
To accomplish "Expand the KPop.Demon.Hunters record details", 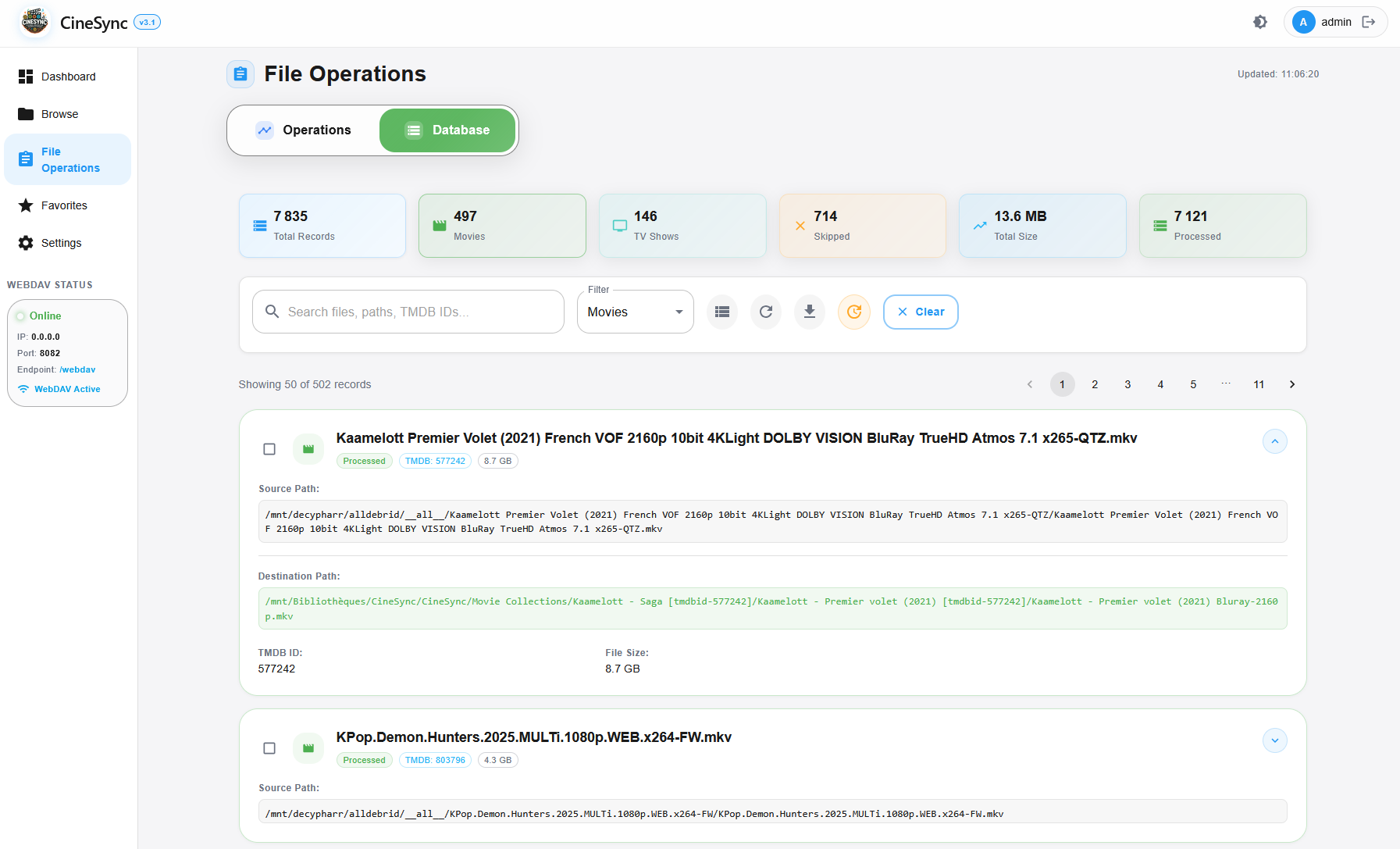I will (1274, 740).
